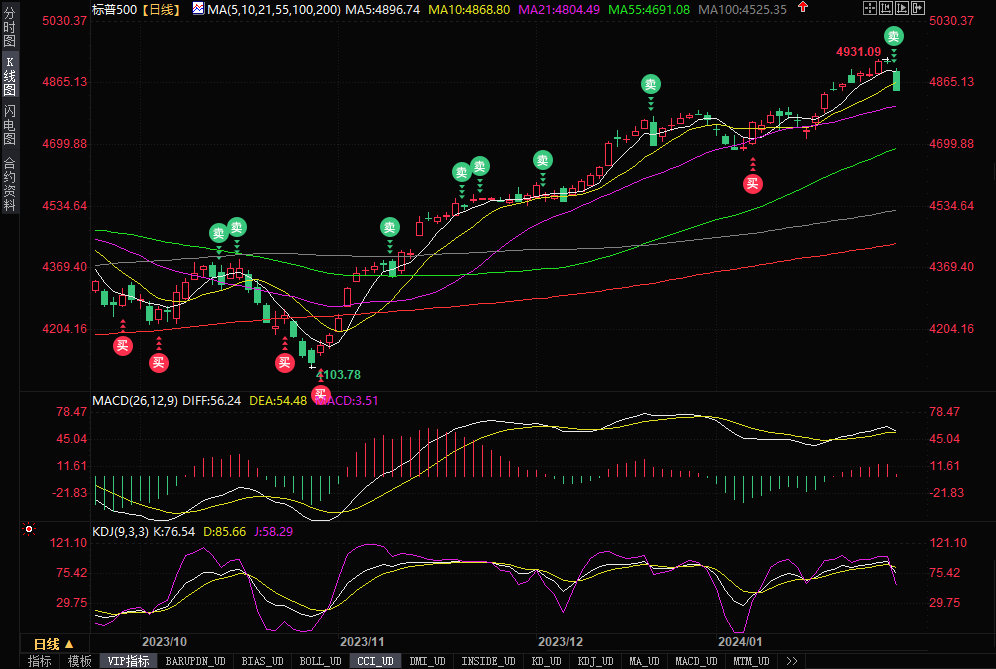
Task: Click the red buy marker in 2024/01
Action: coord(752,182)
